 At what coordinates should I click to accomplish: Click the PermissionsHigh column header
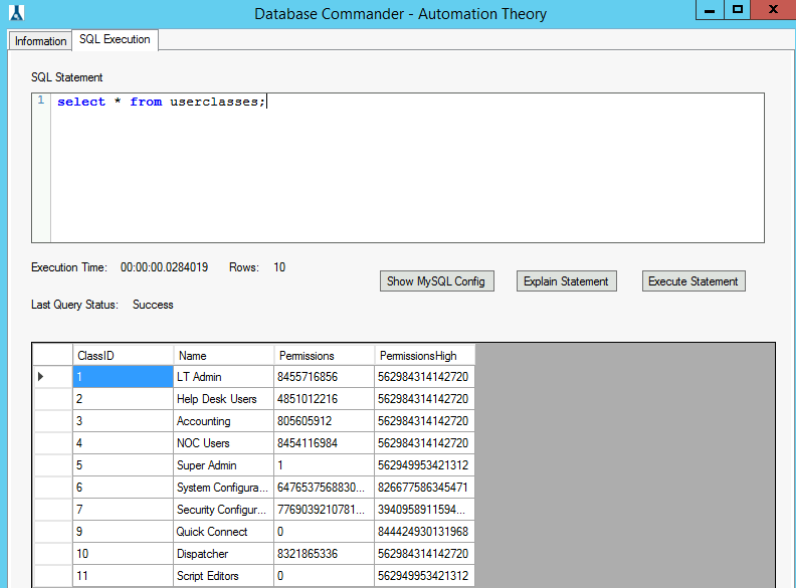point(424,355)
